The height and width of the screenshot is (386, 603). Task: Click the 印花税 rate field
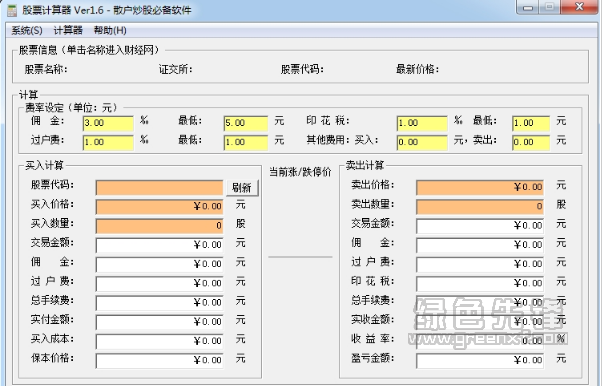(x=422, y=123)
